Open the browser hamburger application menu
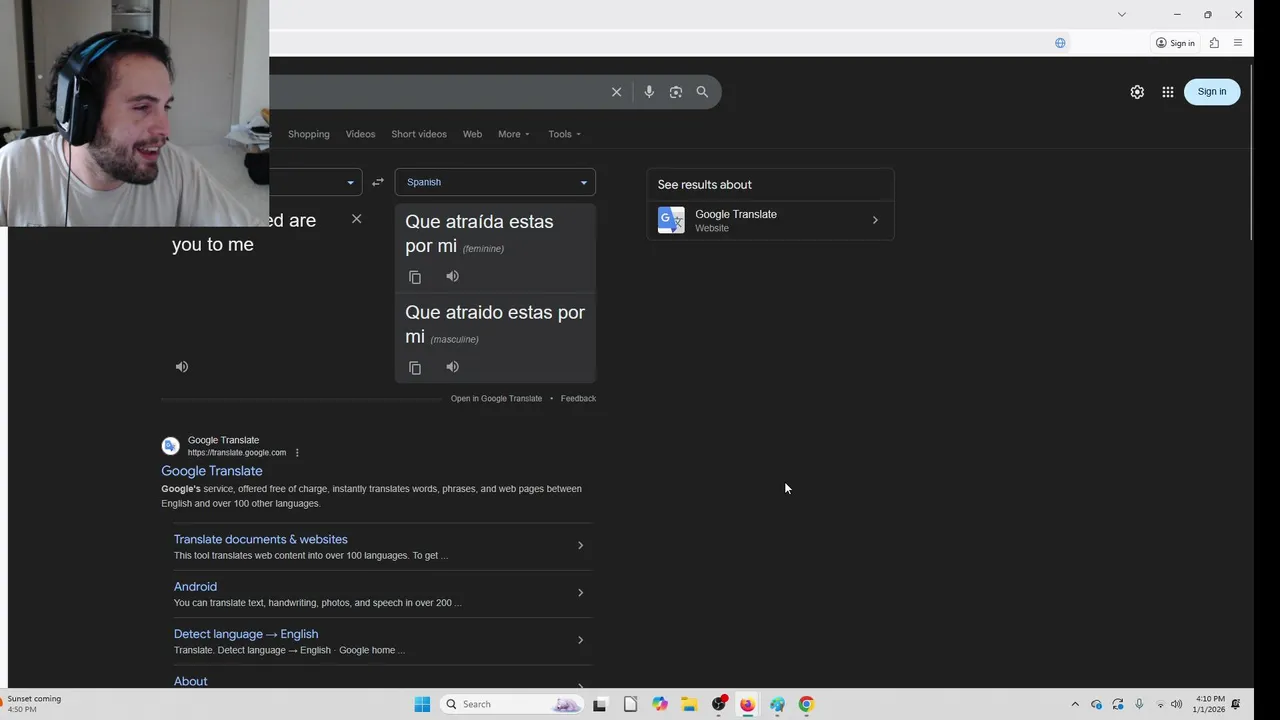This screenshot has height=720, width=1280. (1238, 43)
